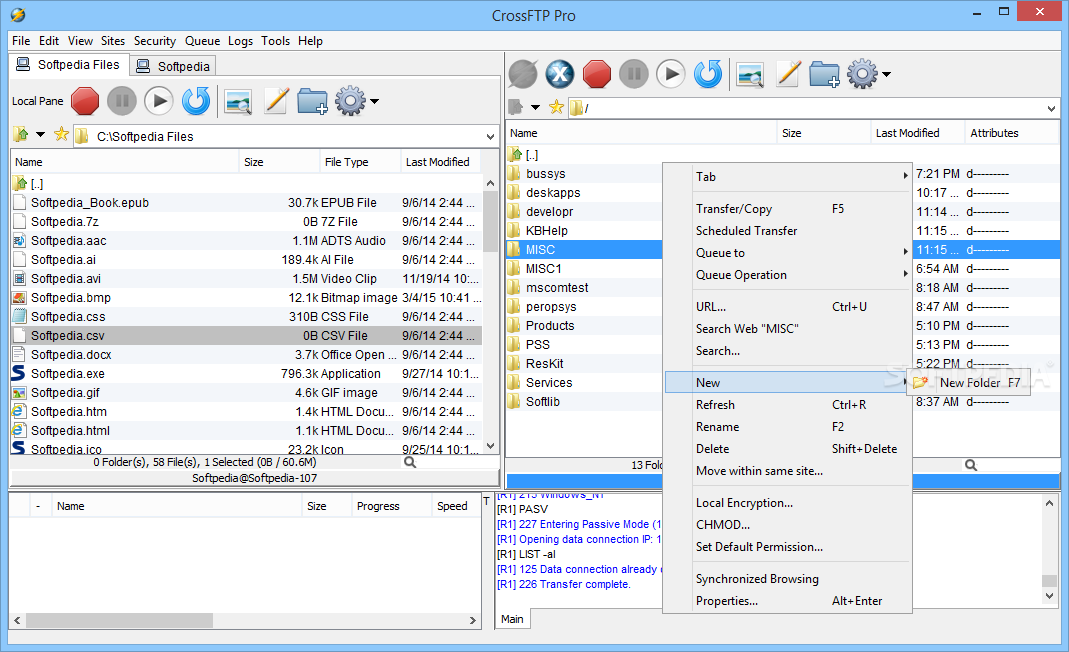
Task: Click the remote path bar folder icon
Action: (577, 108)
